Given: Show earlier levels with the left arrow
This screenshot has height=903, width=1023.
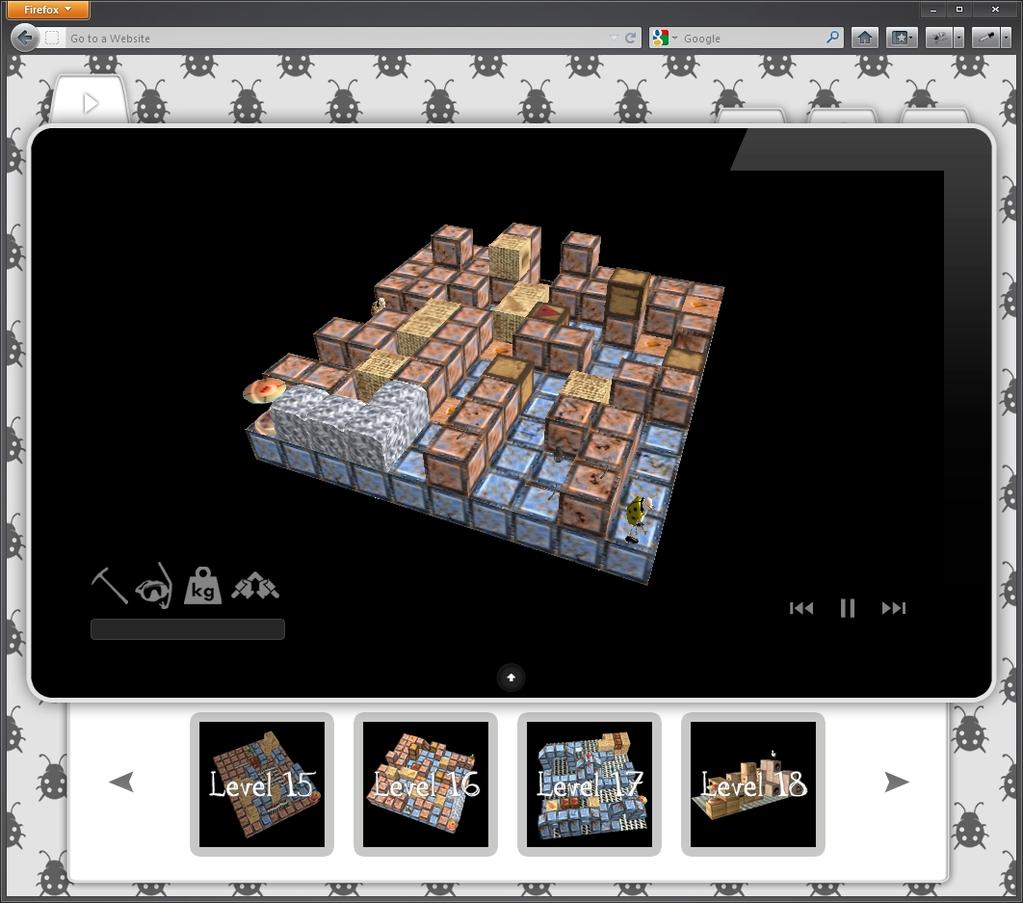Looking at the screenshot, I should click(x=122, y=781).
